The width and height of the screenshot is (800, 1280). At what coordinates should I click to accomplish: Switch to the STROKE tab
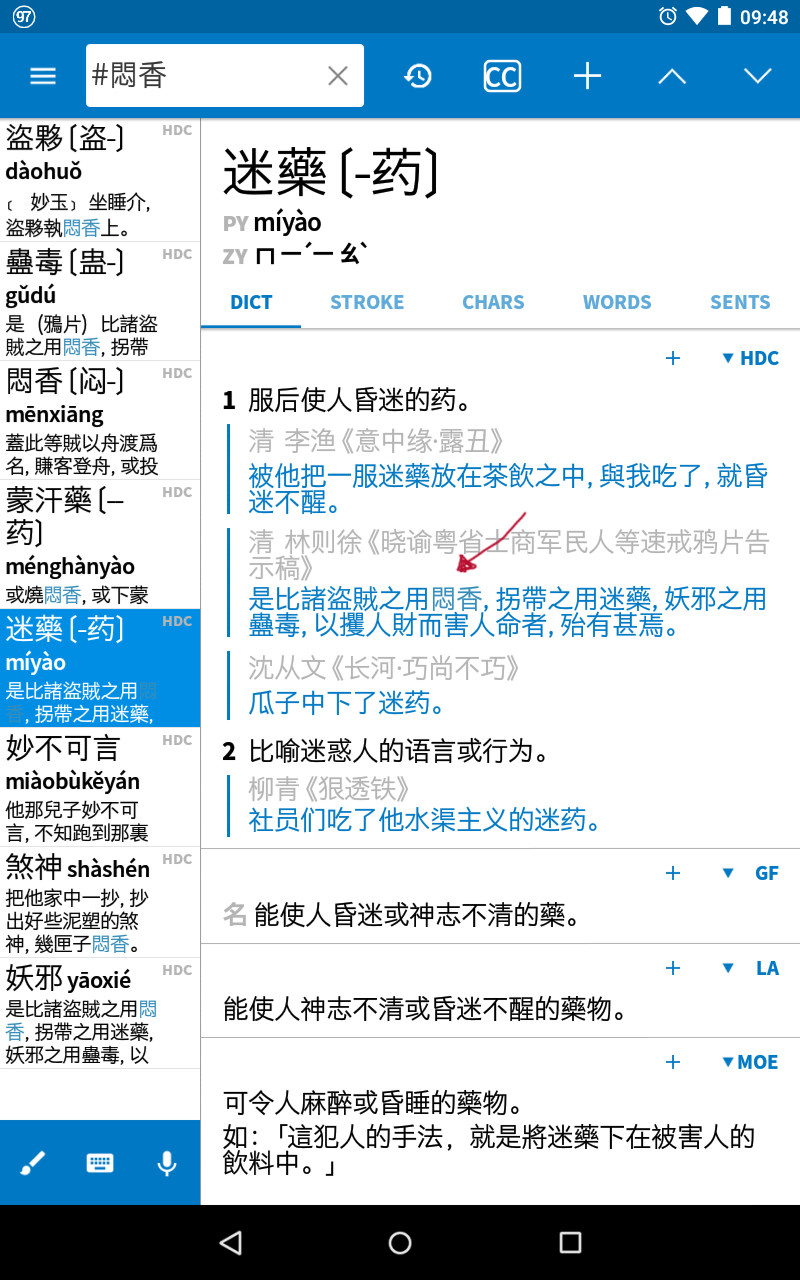point(367,302)
